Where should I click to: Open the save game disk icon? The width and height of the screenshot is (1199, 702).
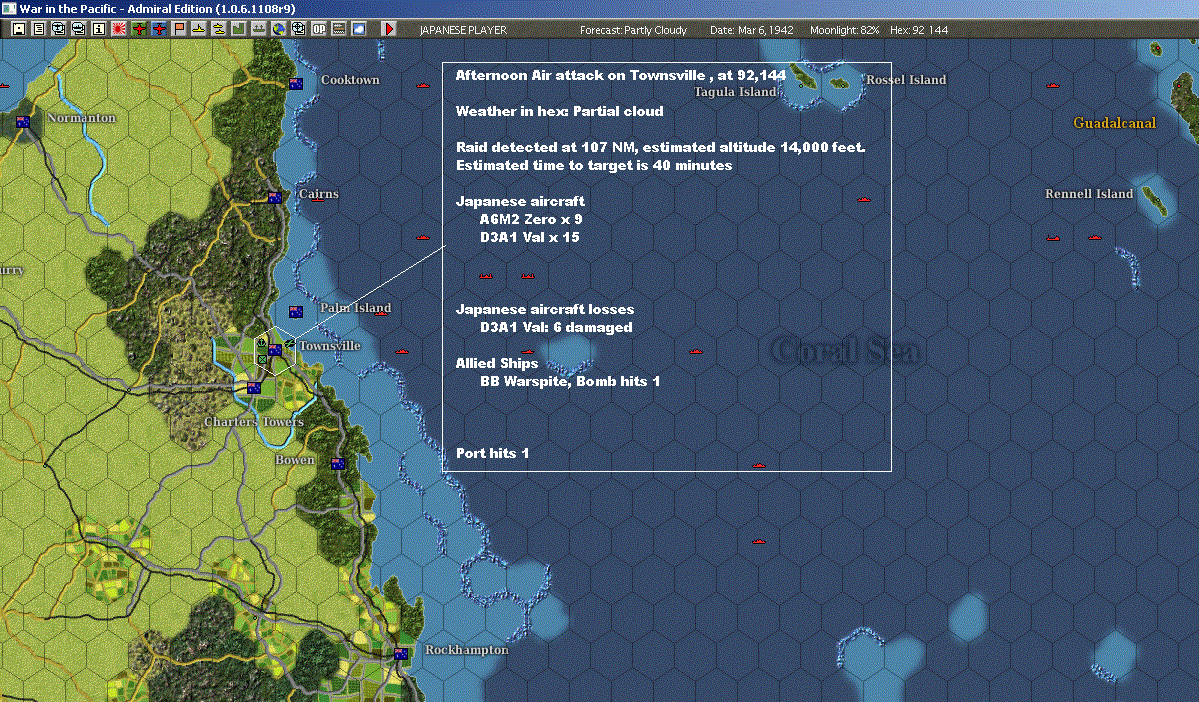coord(19,29)
